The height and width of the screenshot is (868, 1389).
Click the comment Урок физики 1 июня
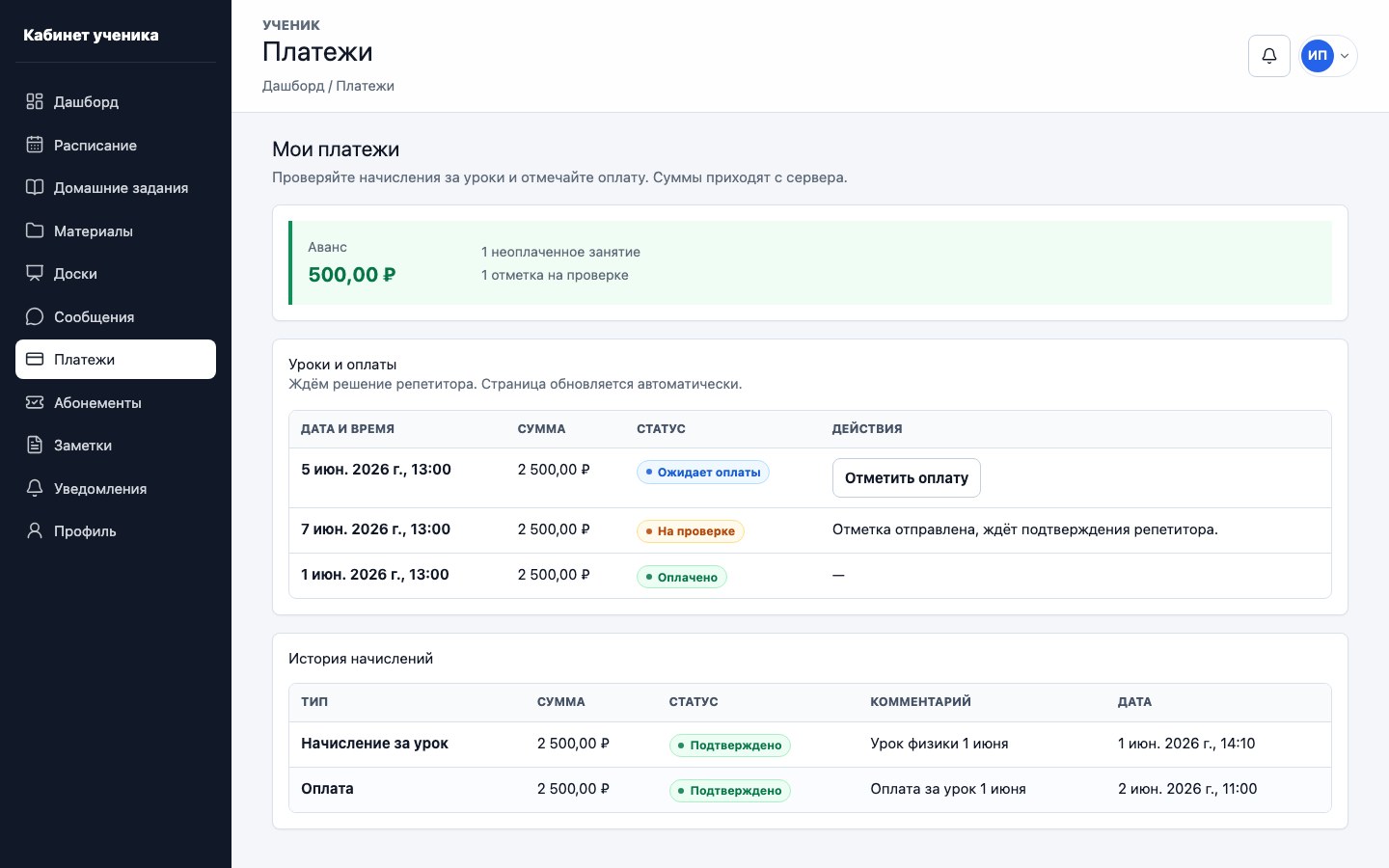coord(940,744)
